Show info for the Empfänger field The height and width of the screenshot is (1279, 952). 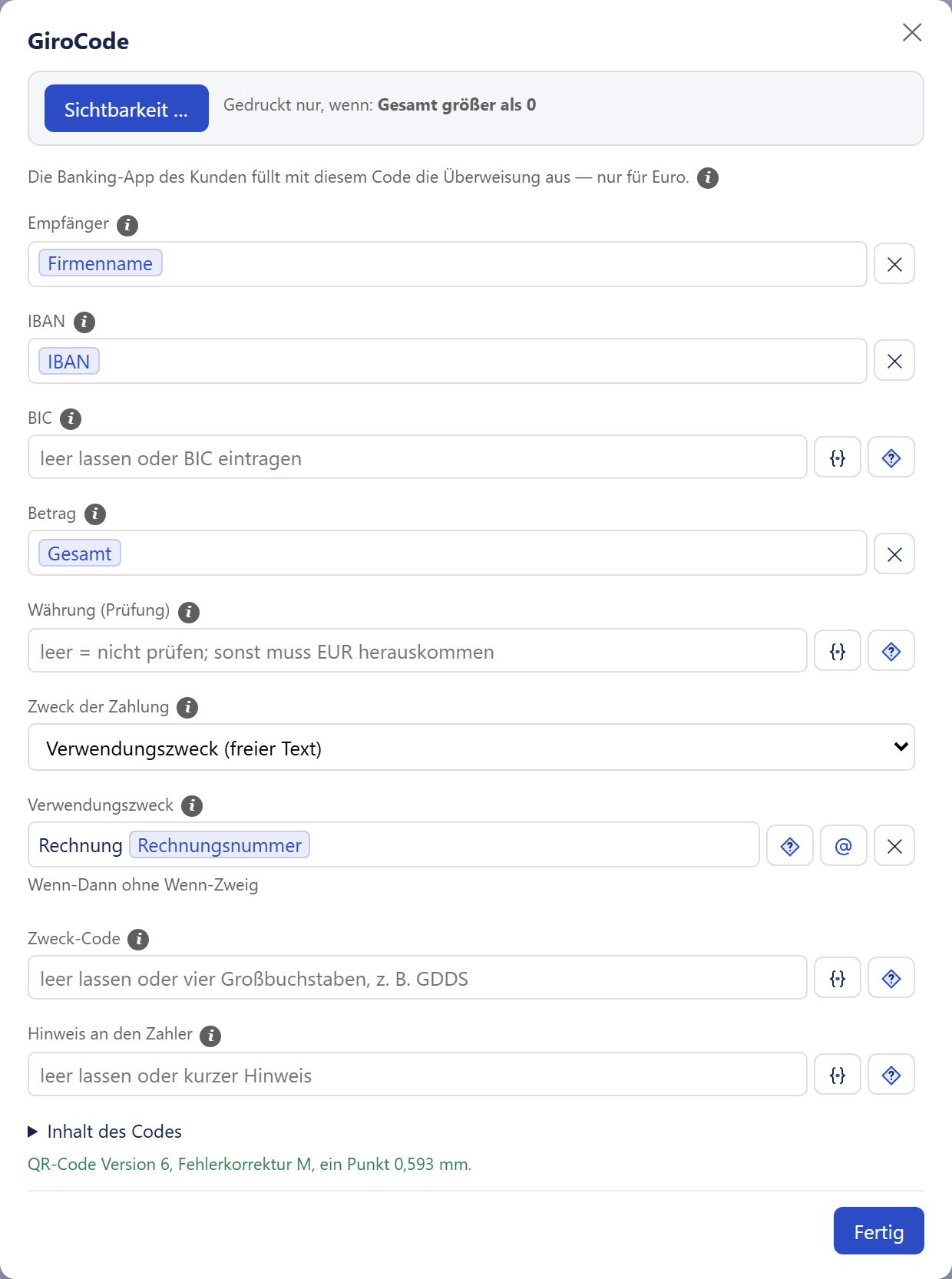click(127, 225)
